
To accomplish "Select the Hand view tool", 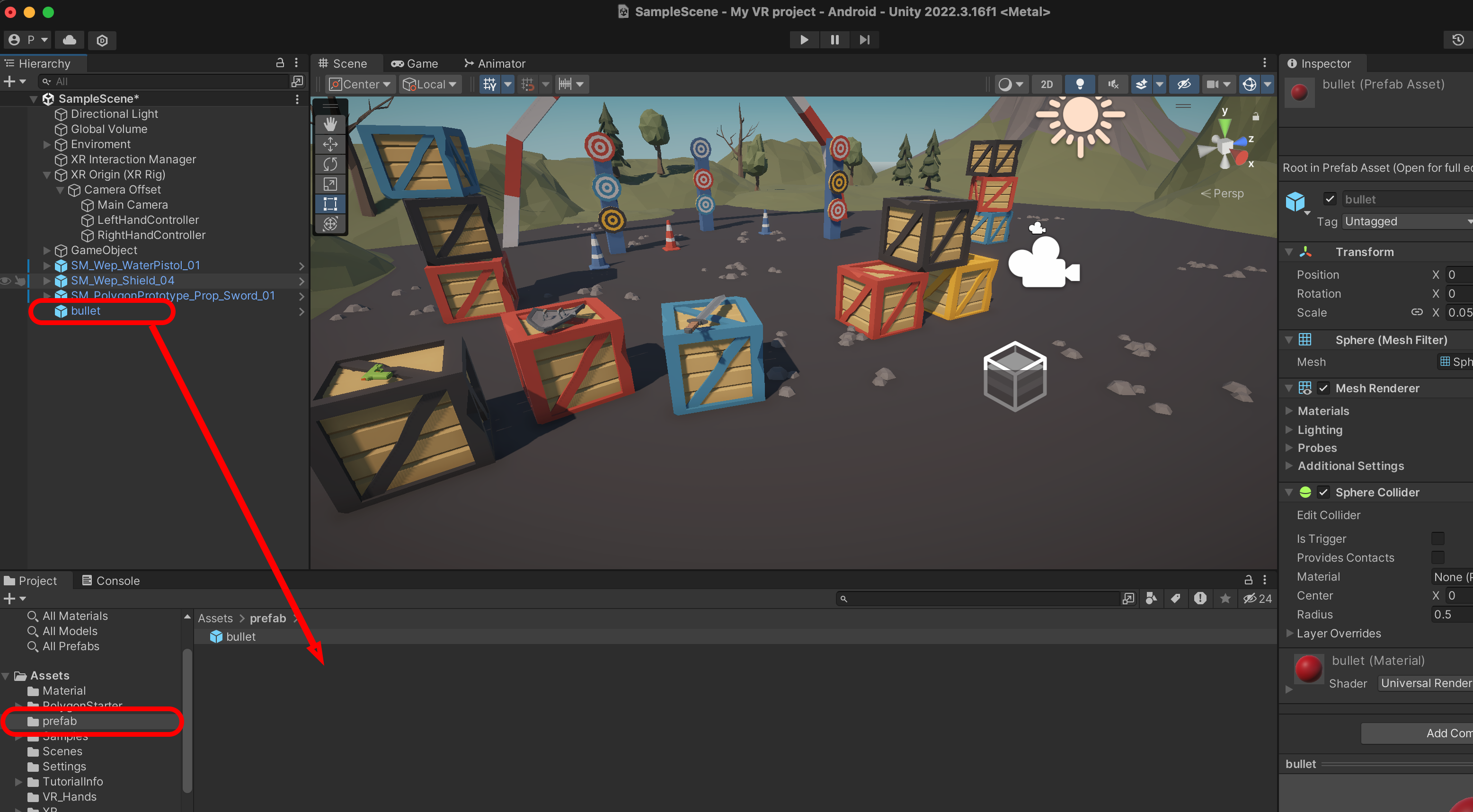I will coord(330,124).
